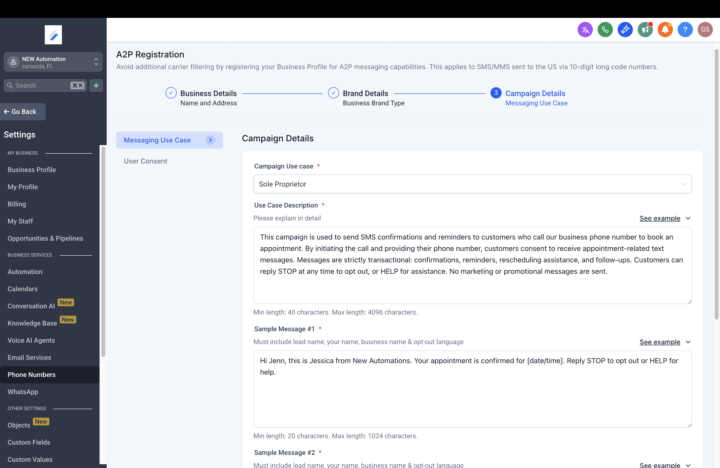The width and height of the screenshot is (720, 468).
Task: Click the Campaign Details section heading
Action: 278,139
